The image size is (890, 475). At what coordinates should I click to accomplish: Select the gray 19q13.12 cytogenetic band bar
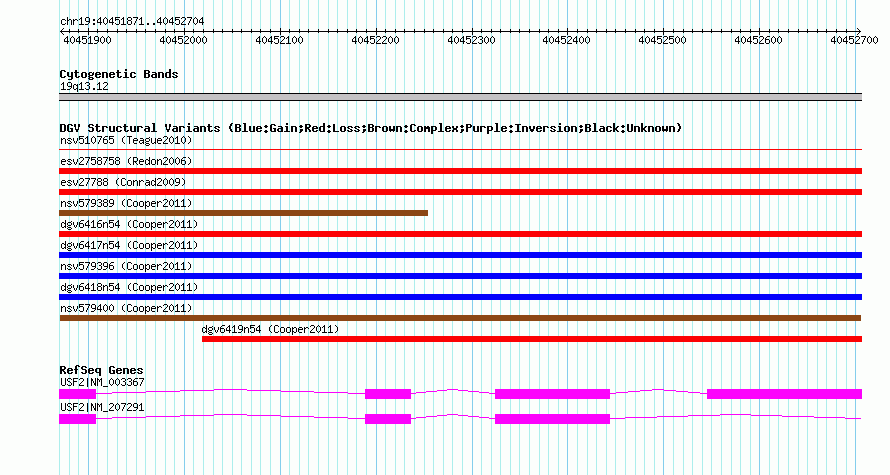click(x=460, y=97)
